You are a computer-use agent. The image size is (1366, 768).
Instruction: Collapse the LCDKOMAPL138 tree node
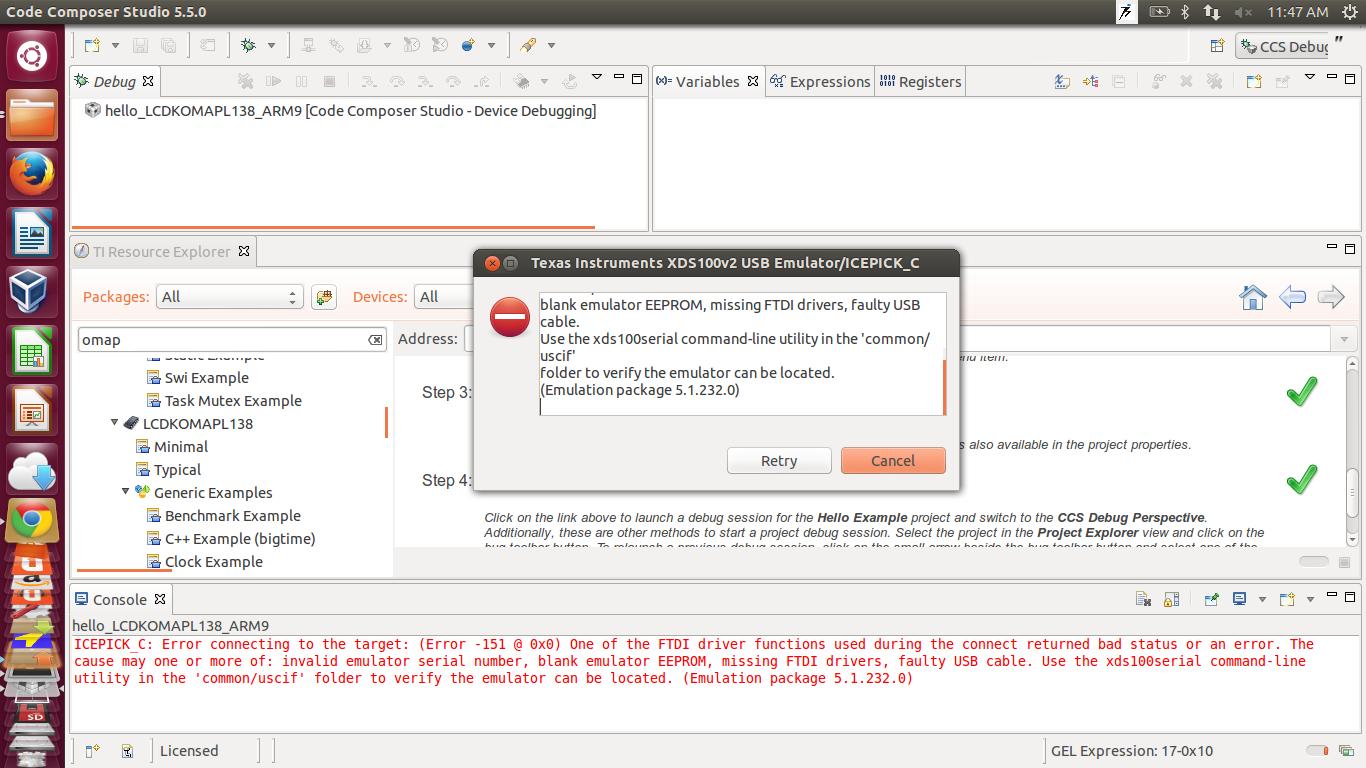pos(115,423)
